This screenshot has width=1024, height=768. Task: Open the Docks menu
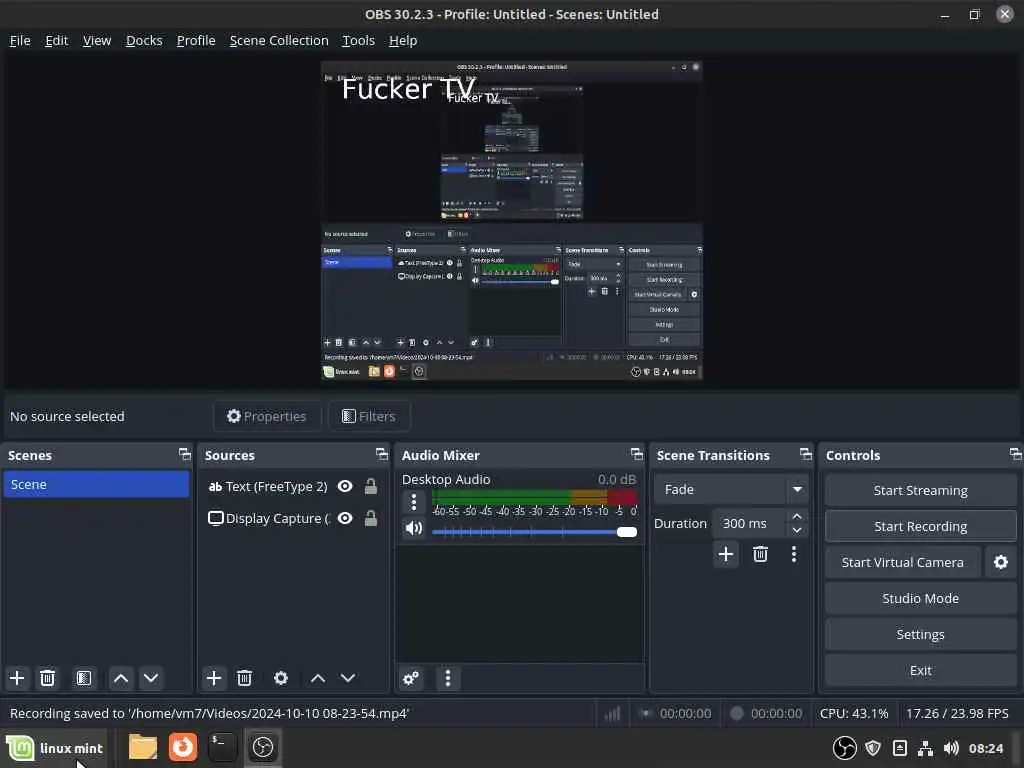(144, 40)
